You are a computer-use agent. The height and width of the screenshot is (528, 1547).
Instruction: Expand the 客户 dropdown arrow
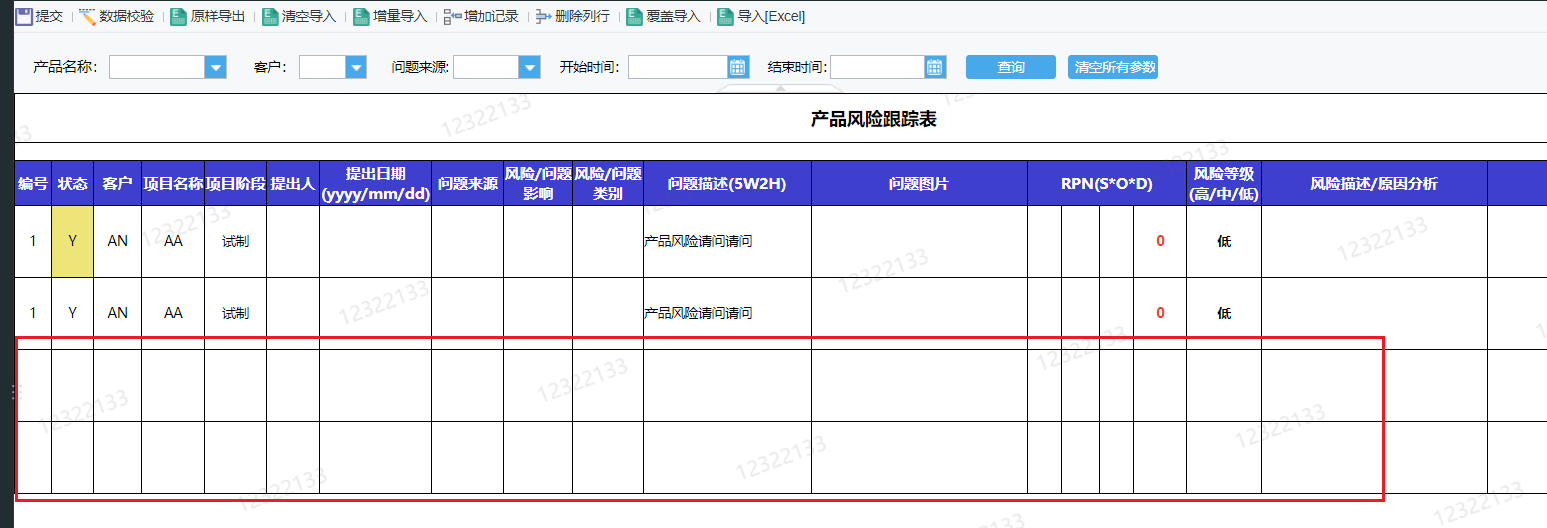tap(356, 67)
